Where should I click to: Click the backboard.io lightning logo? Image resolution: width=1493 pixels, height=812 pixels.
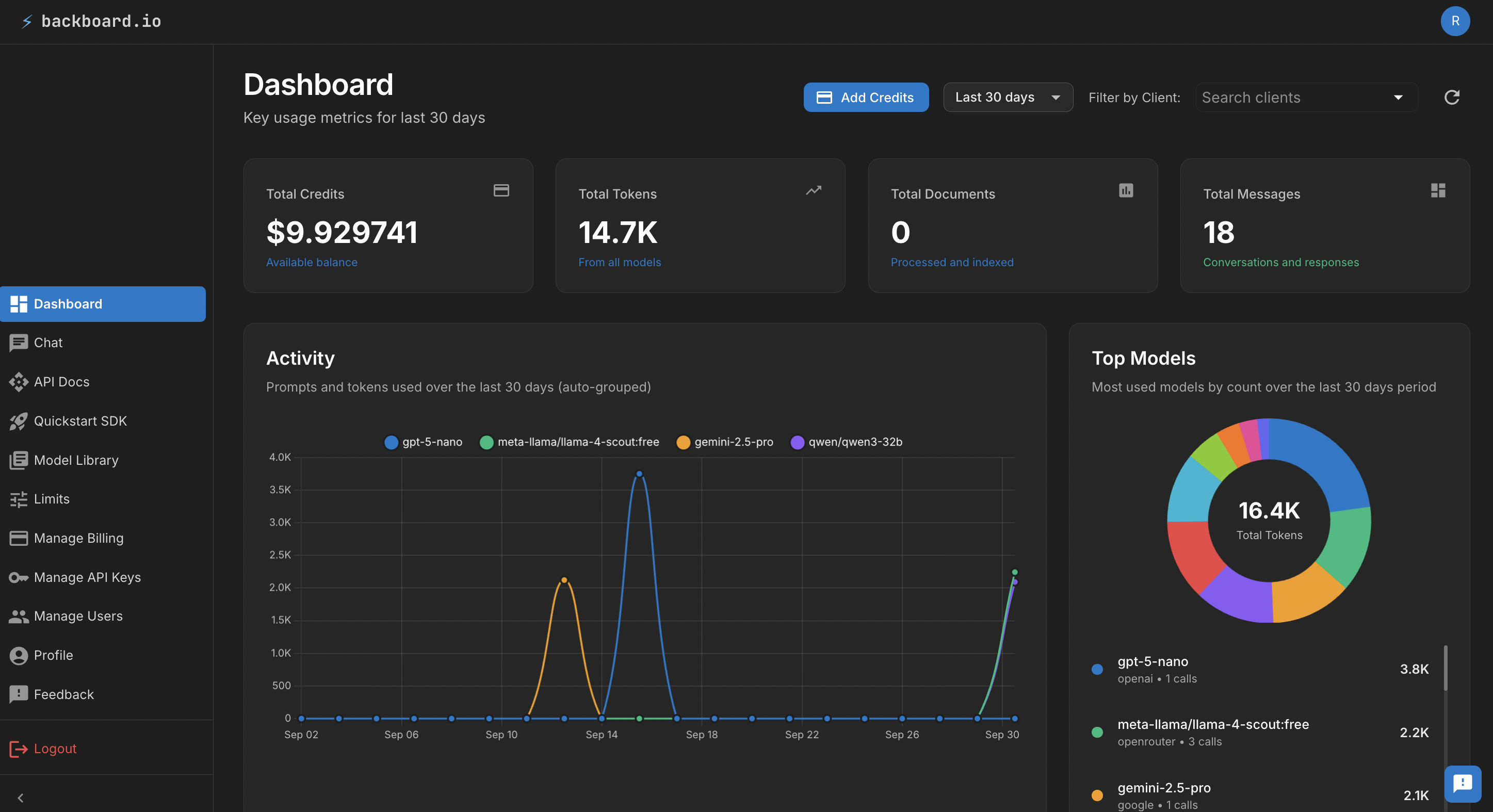[27, 22]
